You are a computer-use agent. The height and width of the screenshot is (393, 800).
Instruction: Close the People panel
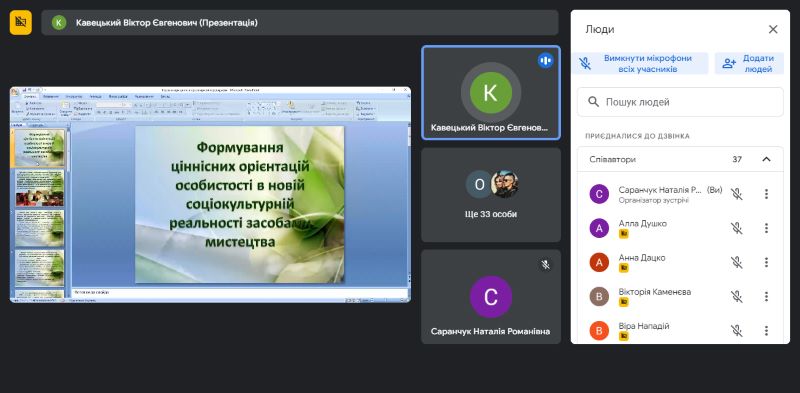[773, 30]
